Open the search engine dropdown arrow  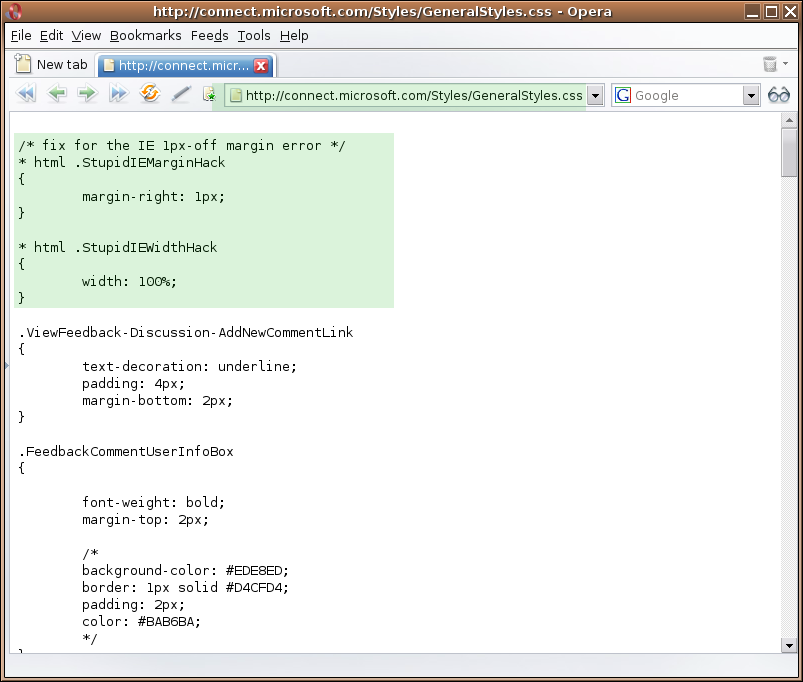[x=752, y=95]
